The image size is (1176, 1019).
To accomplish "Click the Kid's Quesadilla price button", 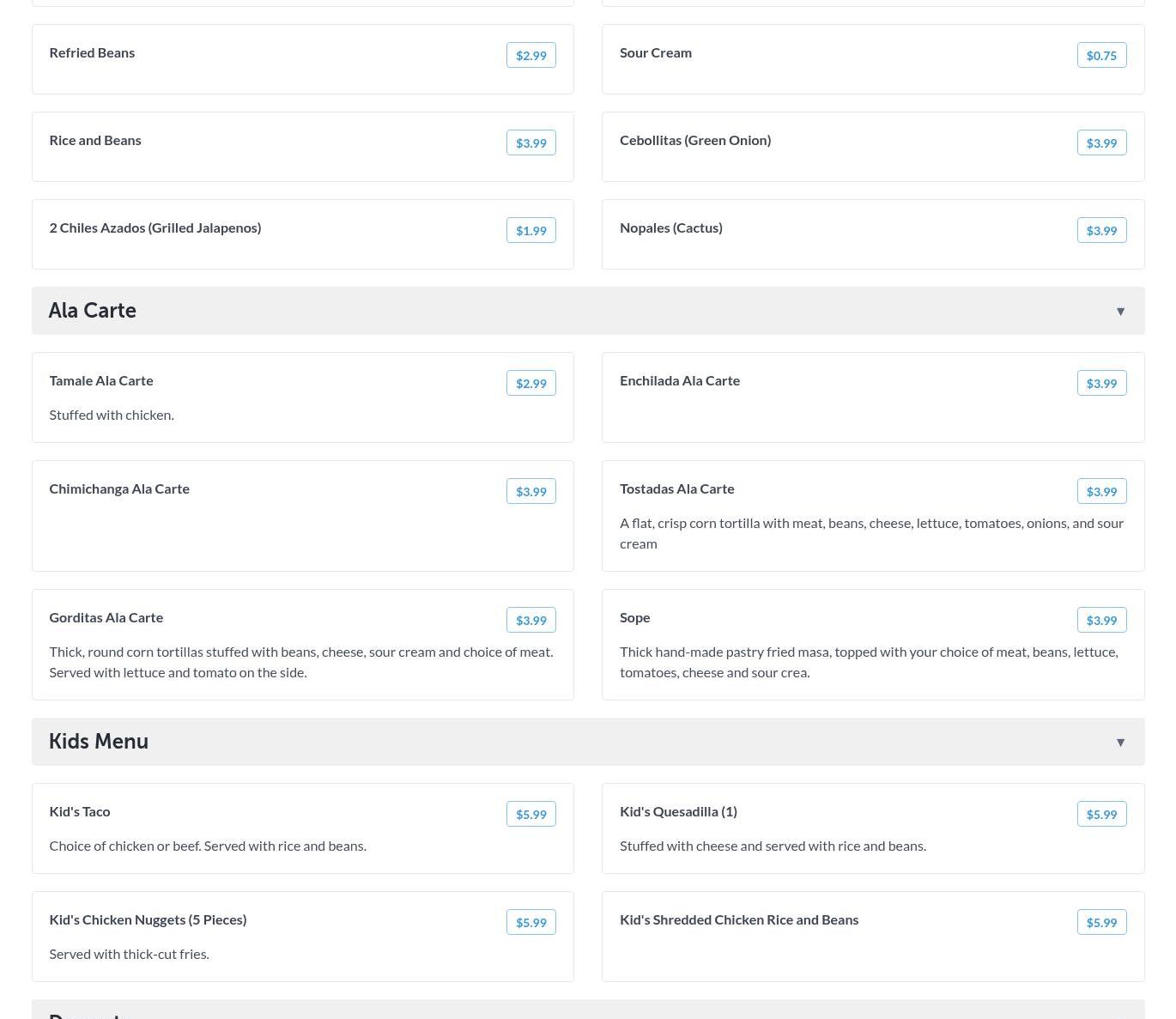I will (1101, 815).
